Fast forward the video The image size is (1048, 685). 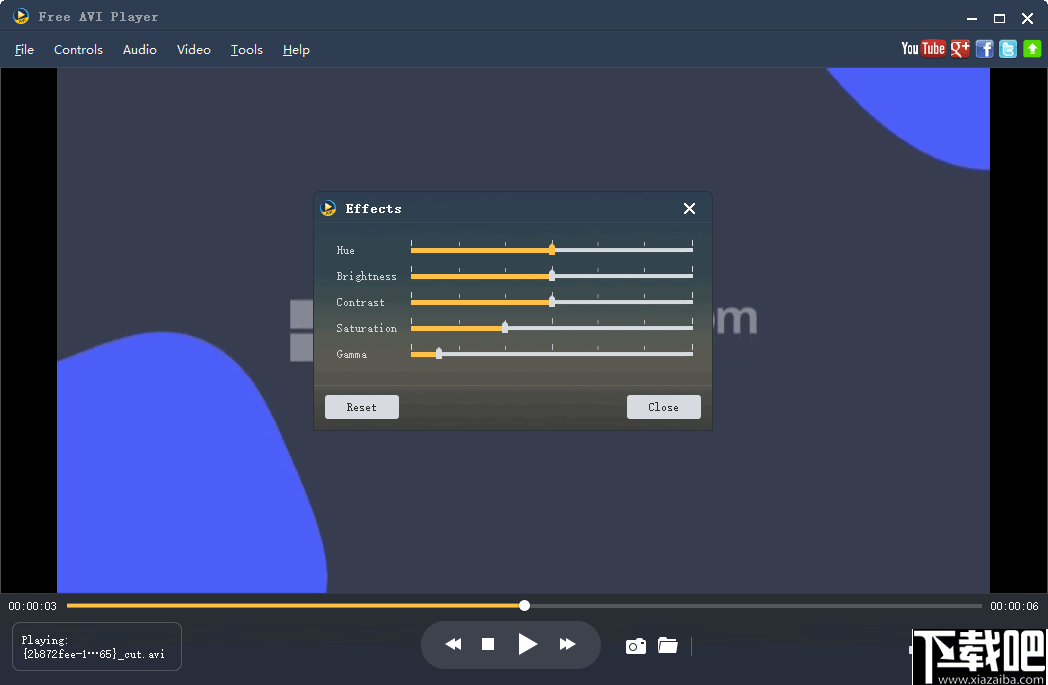[x=567, y=645]
